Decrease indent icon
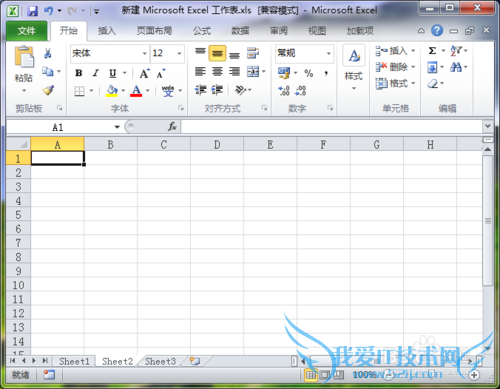This screenshot has height=389, width=500. click(201, 90)
